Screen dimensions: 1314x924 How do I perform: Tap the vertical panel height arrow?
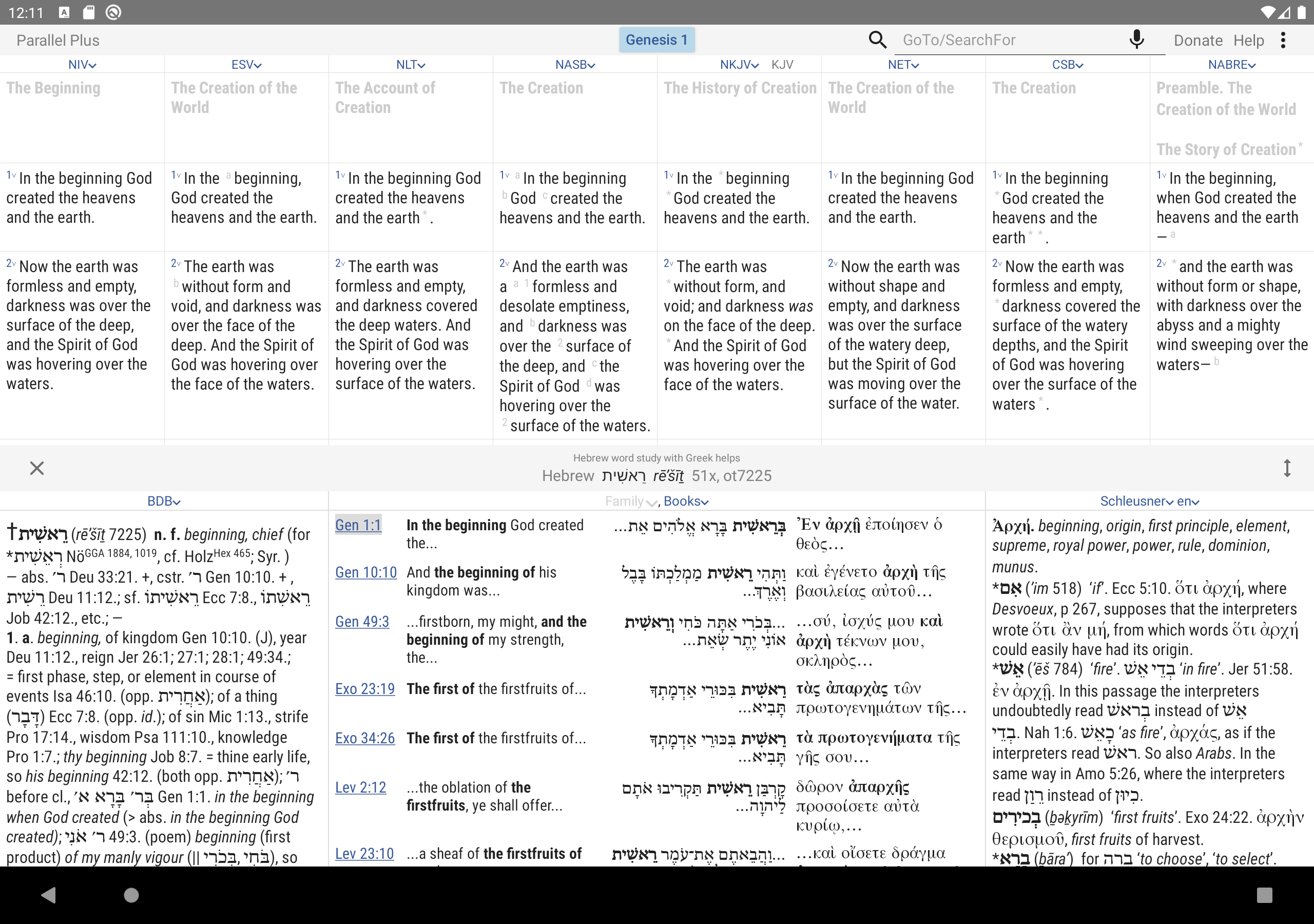[x=1286, y=468]
